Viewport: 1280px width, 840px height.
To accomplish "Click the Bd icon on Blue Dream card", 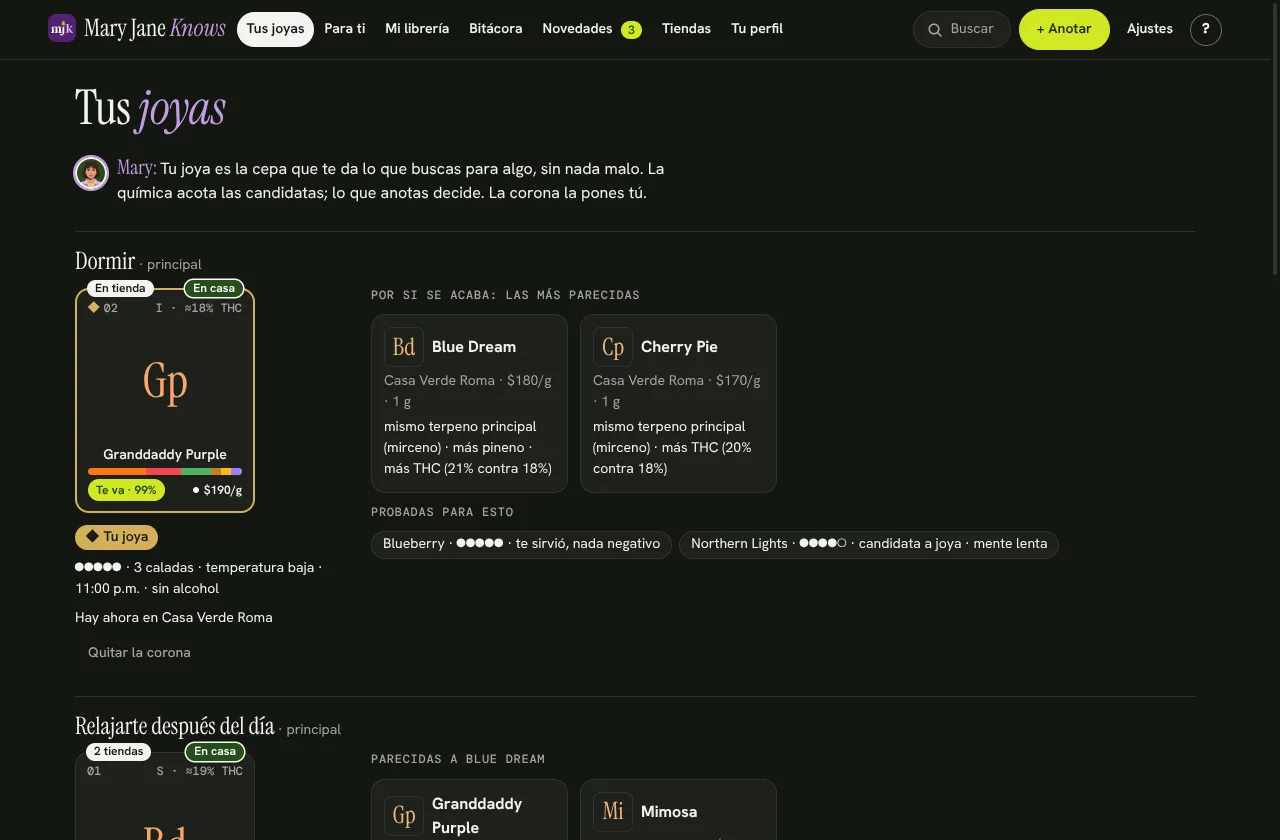I will pyautogui.click(x=404, y=347).
